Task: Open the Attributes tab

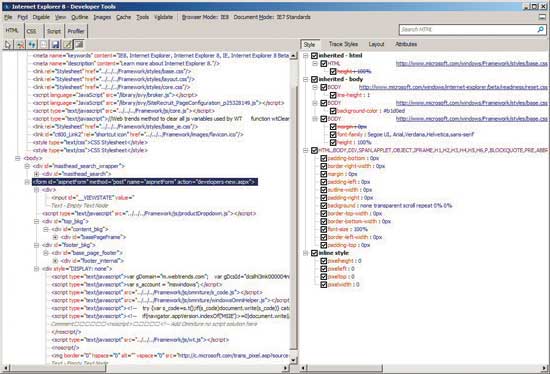Action: (x=406, y=44)
